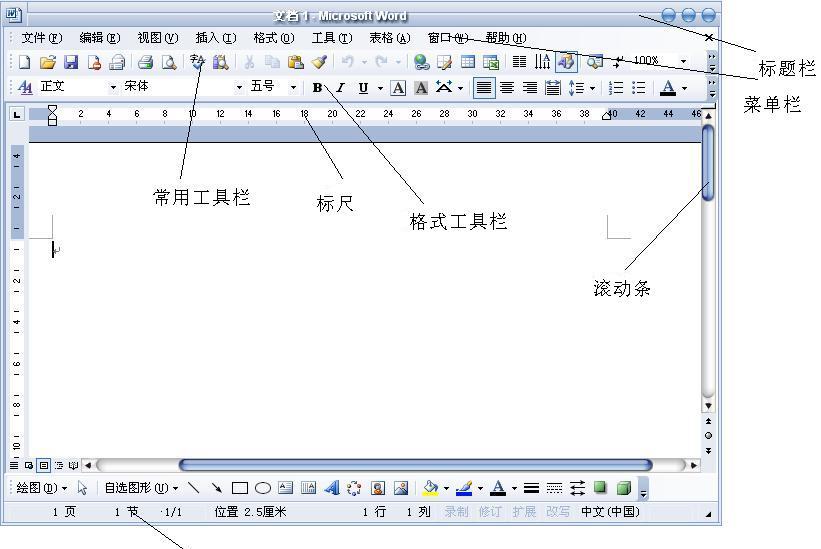Align the text to the right

coord(530,88)
